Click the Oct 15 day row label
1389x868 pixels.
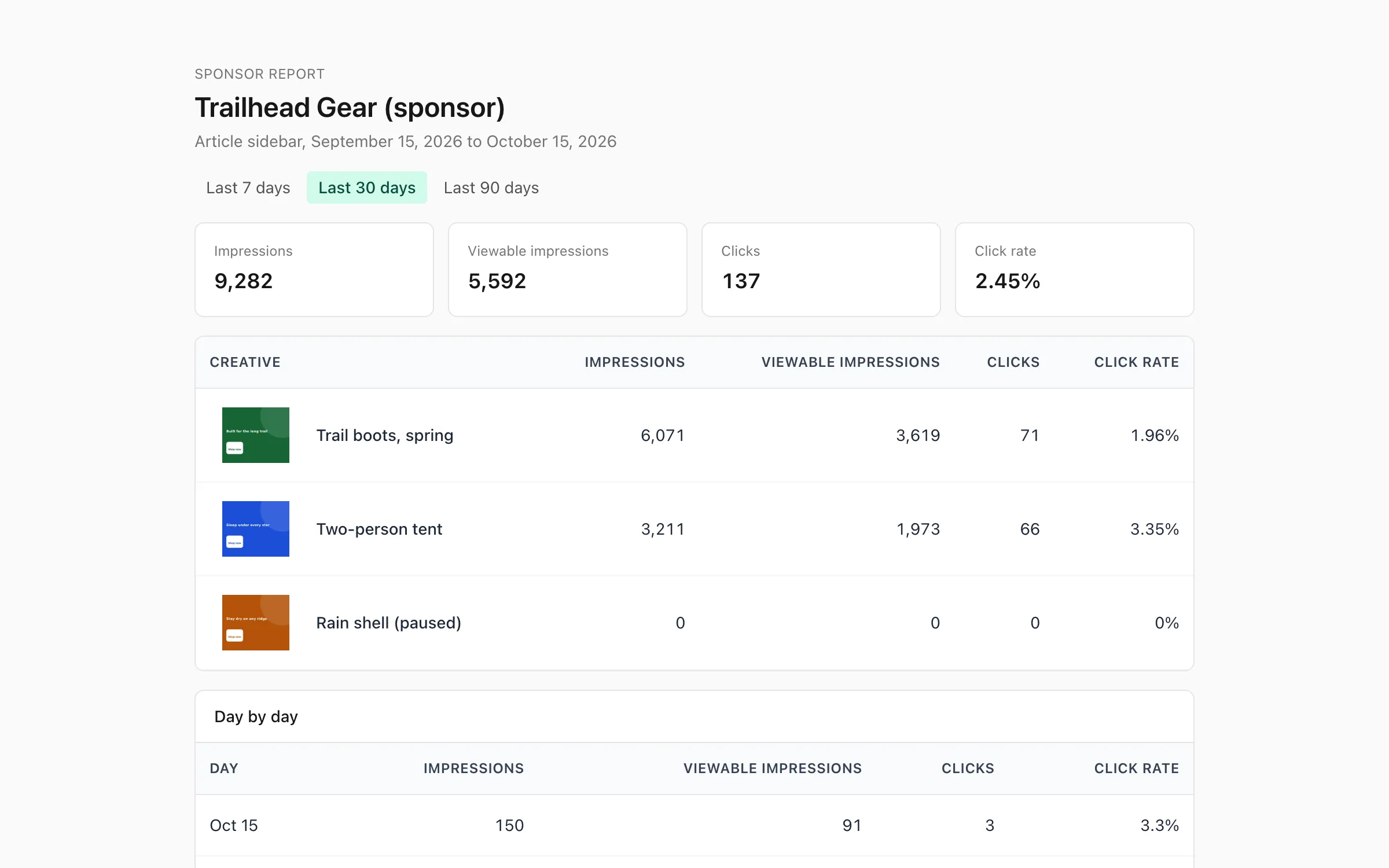(x=234, y=825)
